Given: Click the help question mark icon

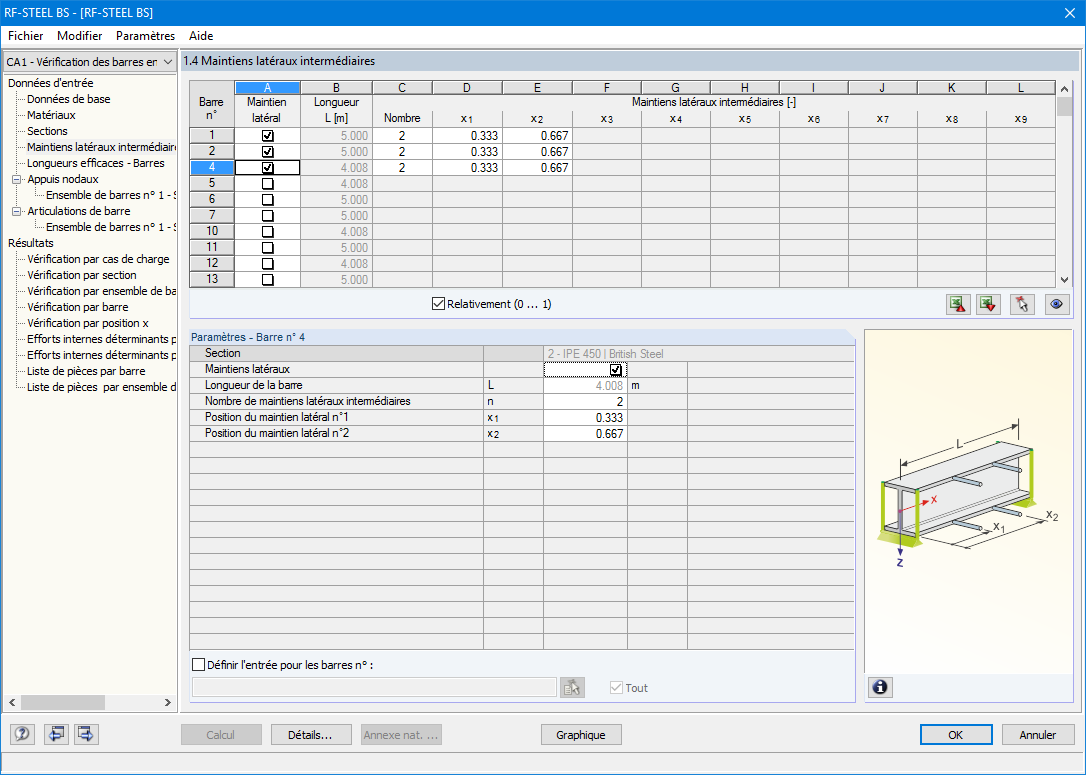Looking at the screenshot, I should [x=22, y=734].
